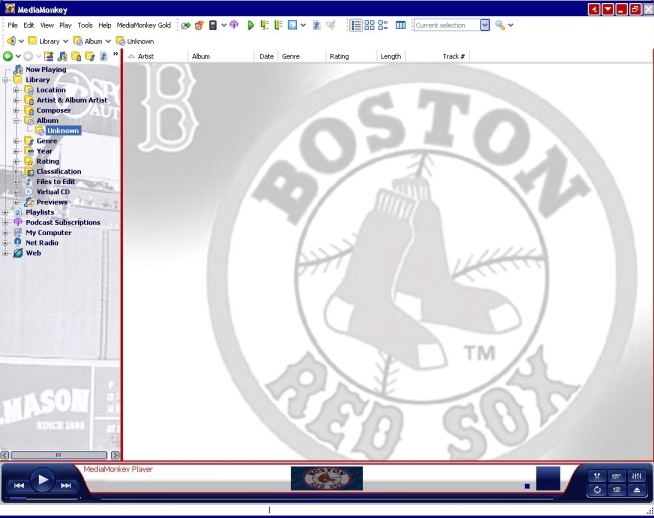Select the Unknown album node in tree

63,131
